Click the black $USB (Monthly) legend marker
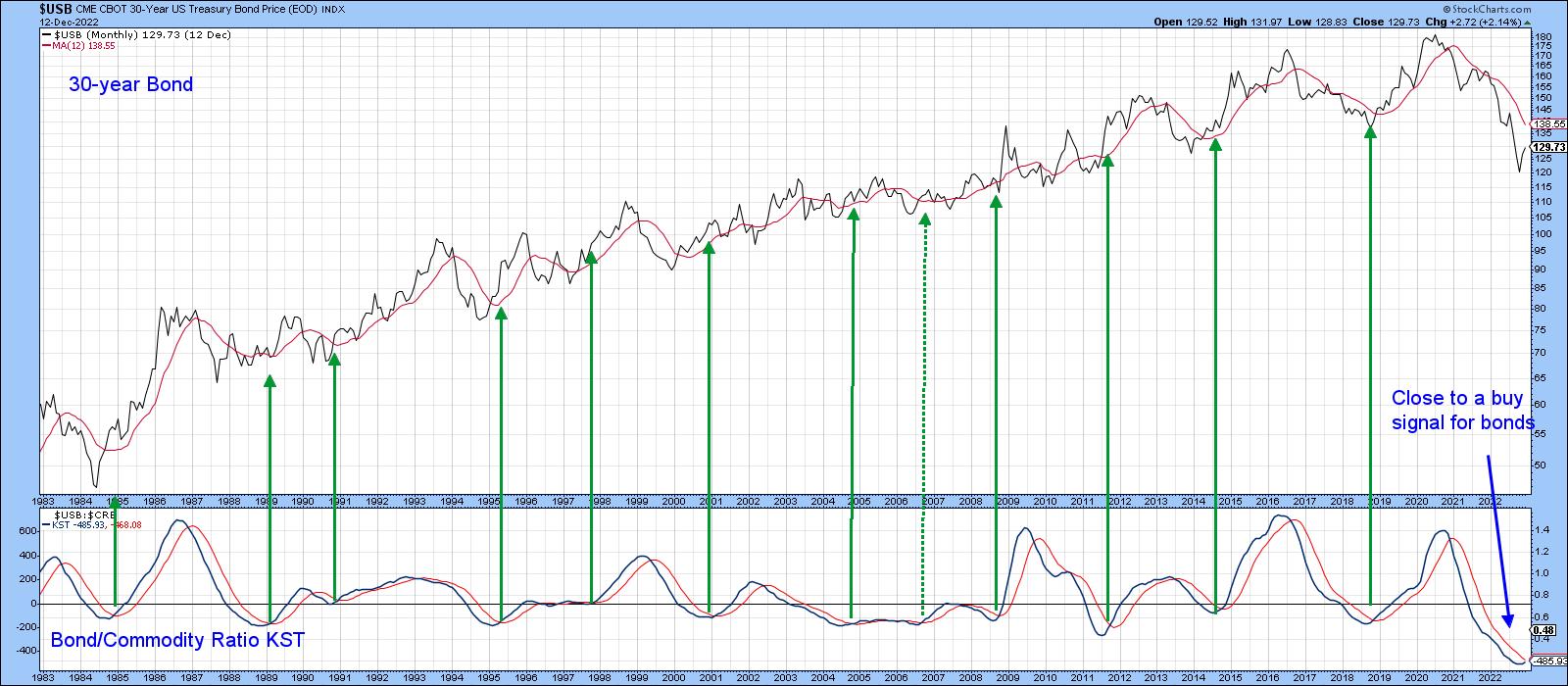The height and width of the screenshot is (686, 1568). coord(45,34)
